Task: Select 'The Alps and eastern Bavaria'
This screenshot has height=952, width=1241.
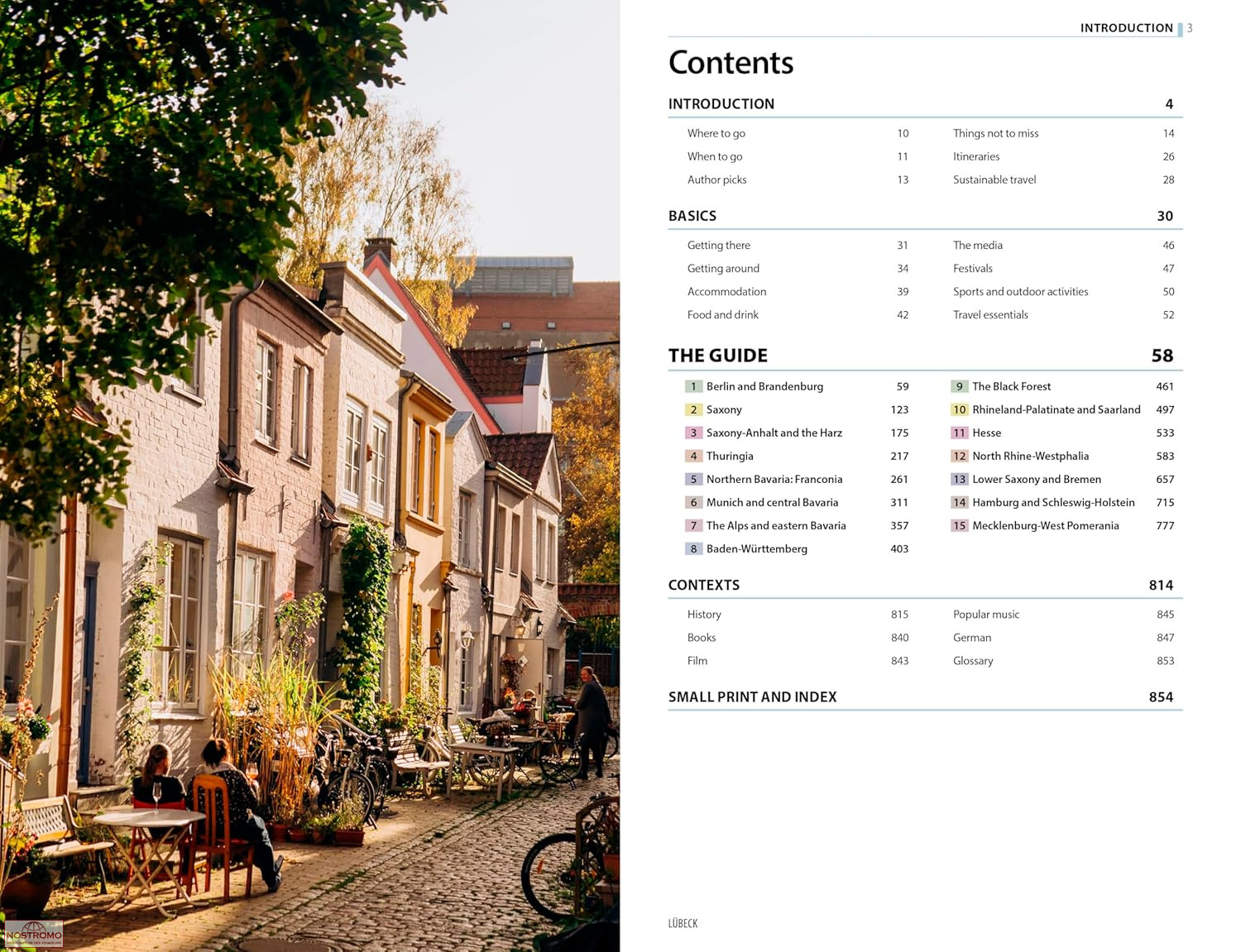Action: point(776,525)
